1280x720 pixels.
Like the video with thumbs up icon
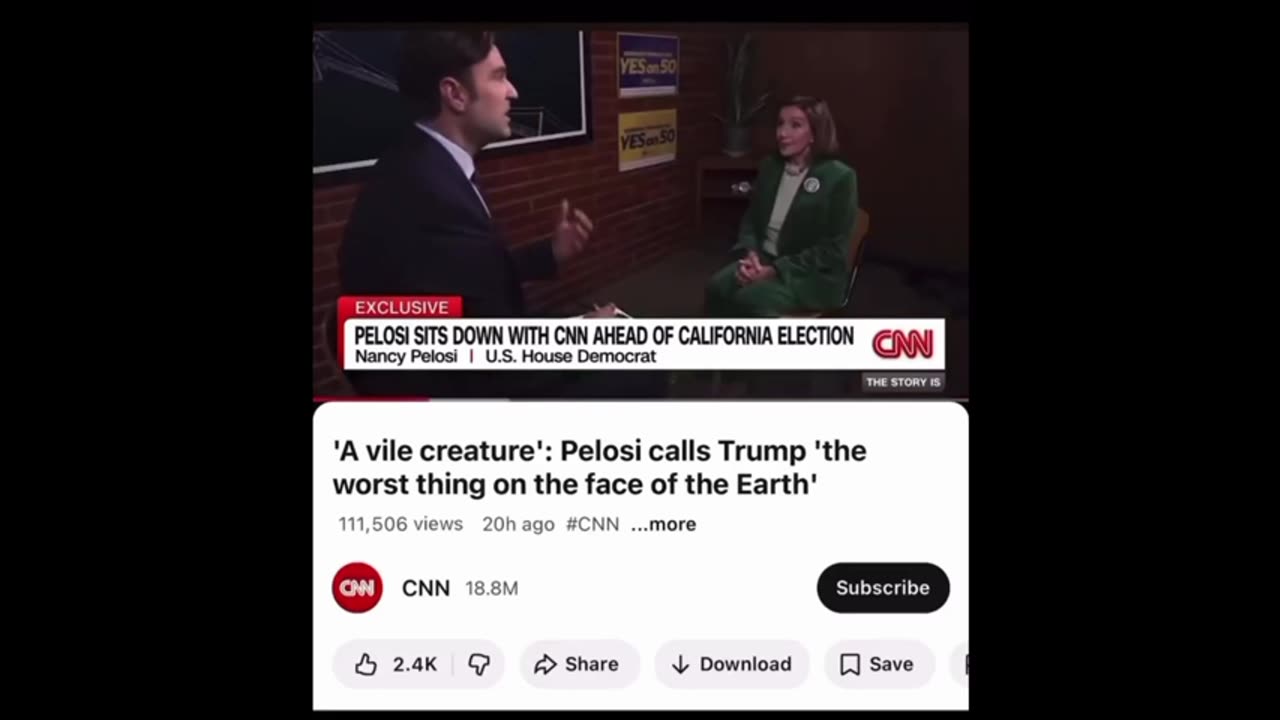click(366, 664)
